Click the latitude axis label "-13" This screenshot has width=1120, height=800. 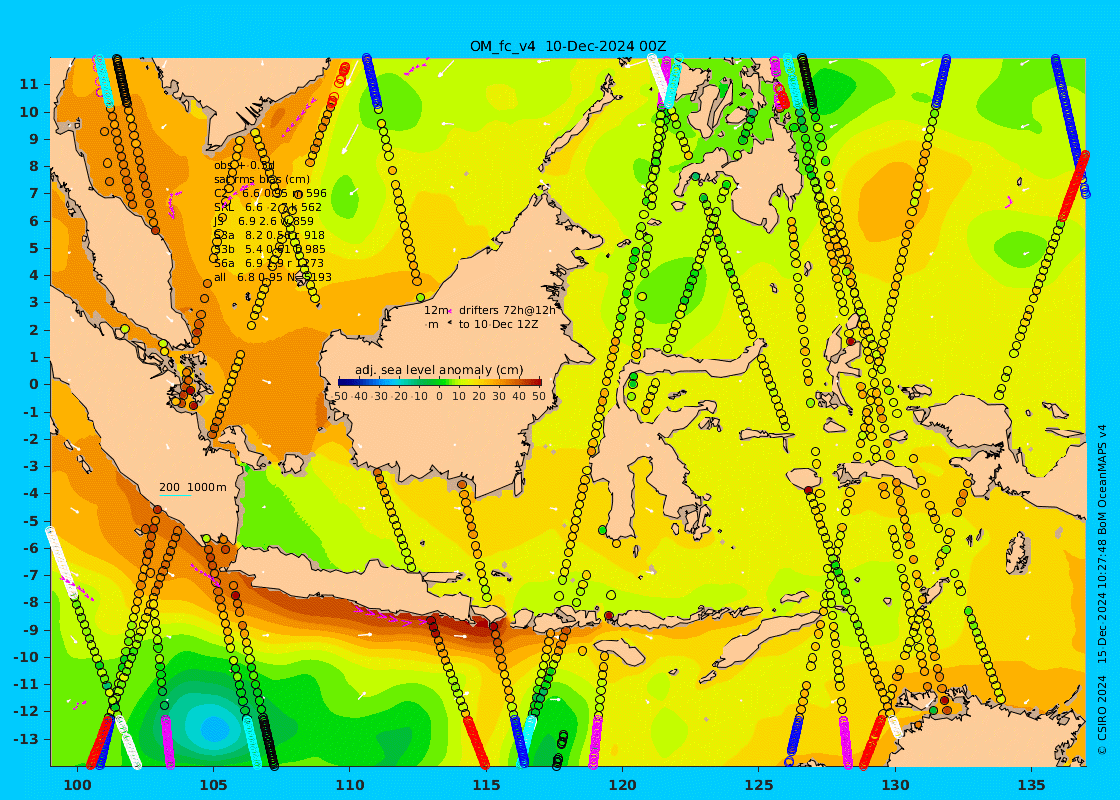tap(26, 739)
